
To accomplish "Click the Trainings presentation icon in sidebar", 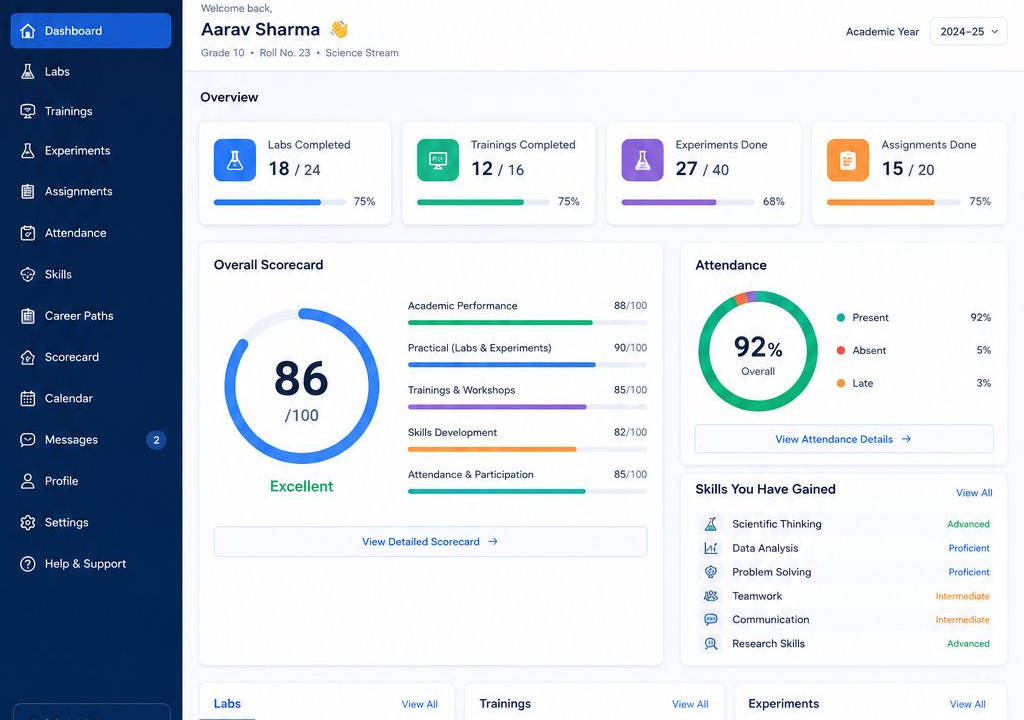I will (27, 111).
